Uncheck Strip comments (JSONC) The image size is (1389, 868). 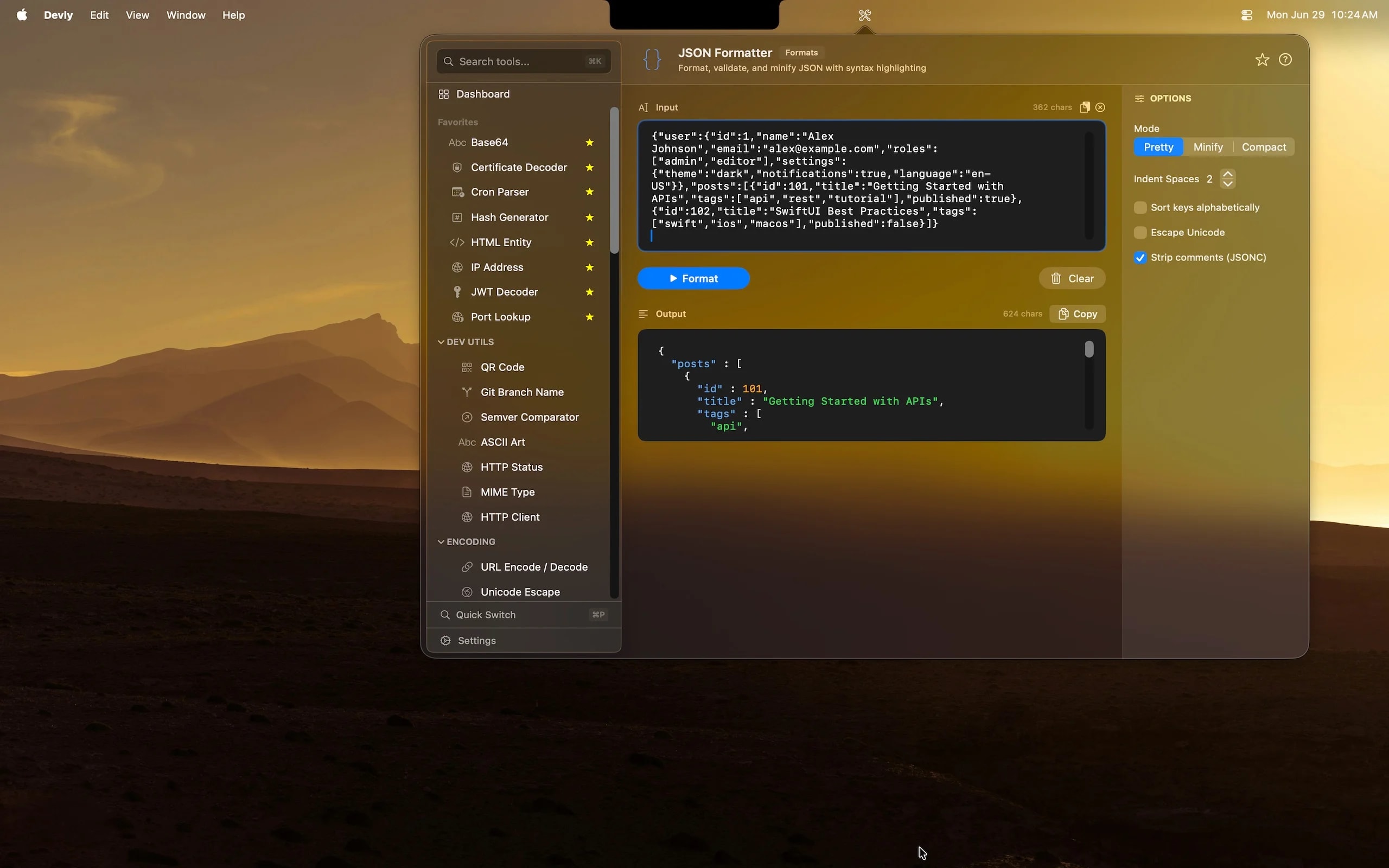point(1140,257)
